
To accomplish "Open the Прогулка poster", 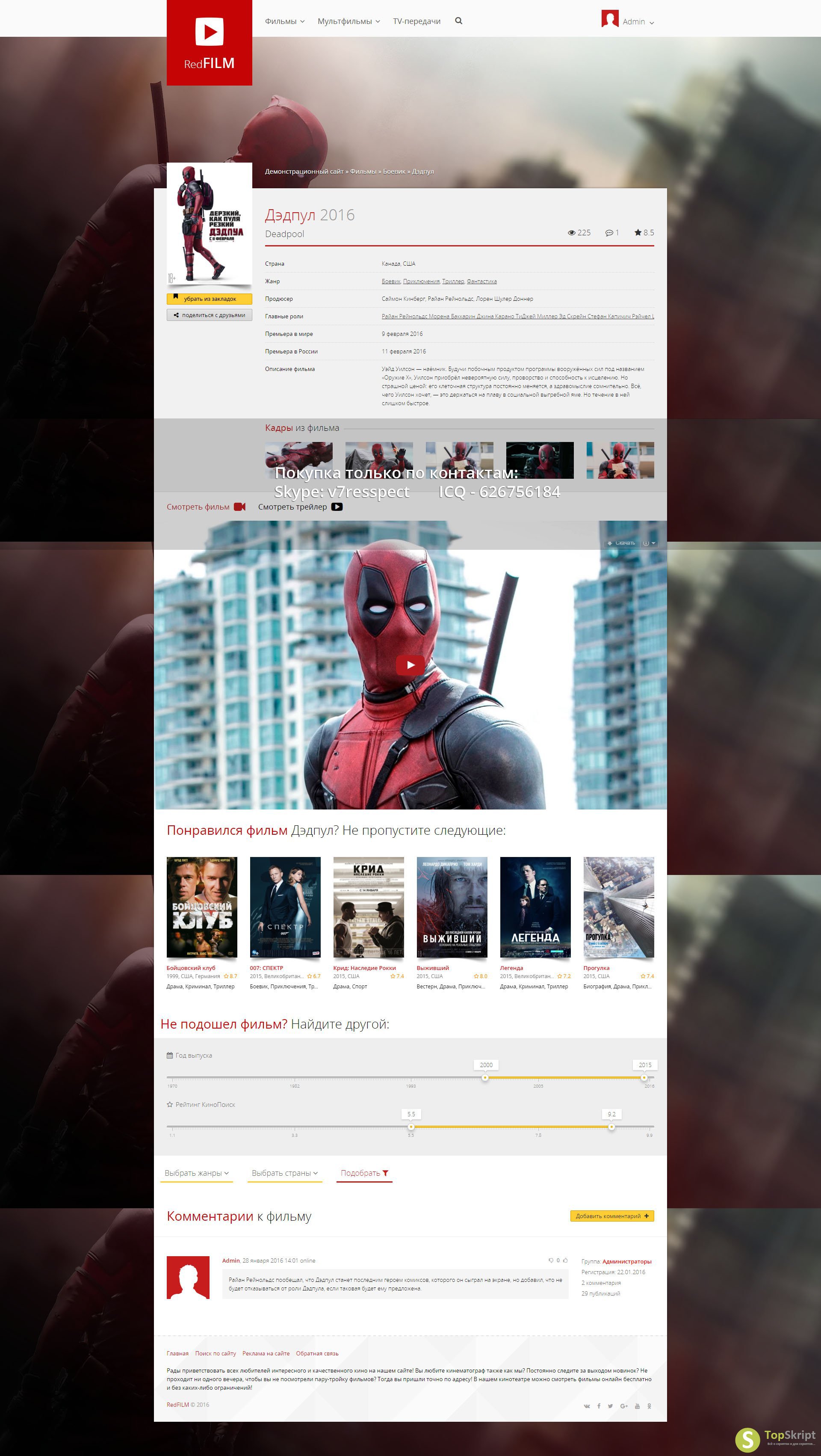I will tap(619, 907).
